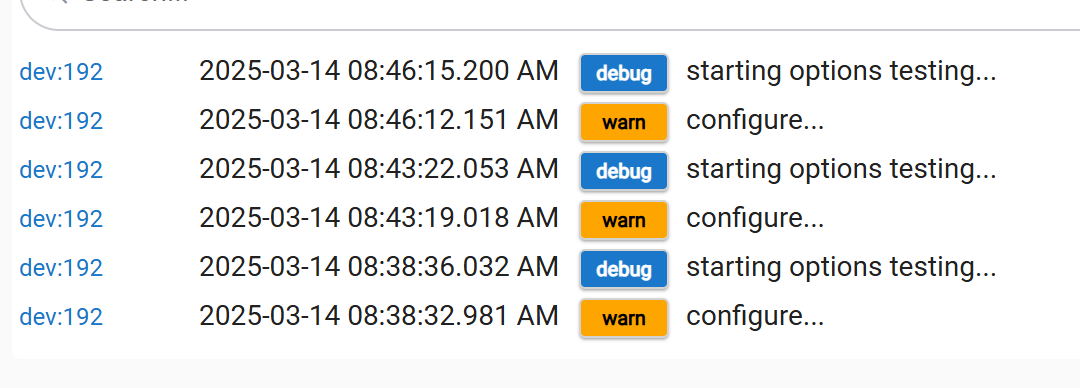Select the 08:46:12.151 AM timestamp
The height and width of the screenshot is (388, 1080).
pos(379,120)
